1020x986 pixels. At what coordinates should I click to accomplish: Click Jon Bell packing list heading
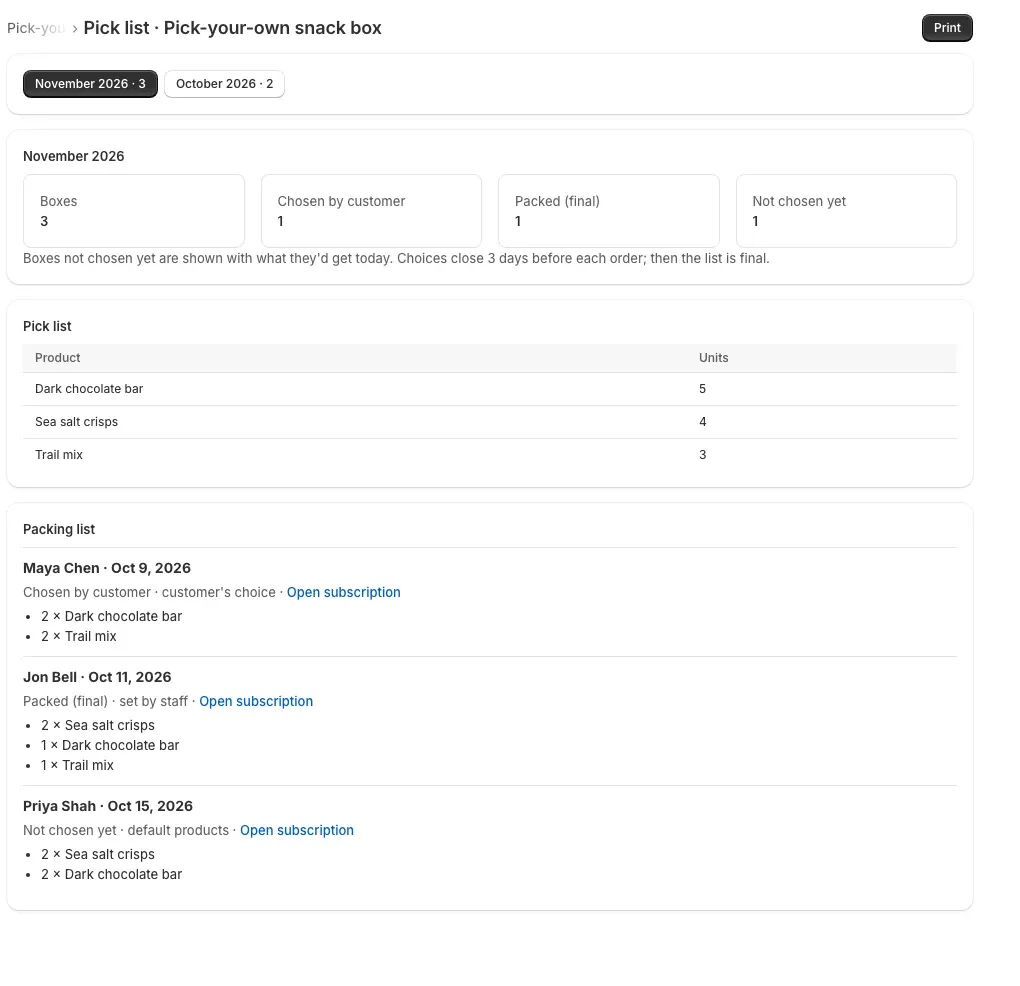97,677
